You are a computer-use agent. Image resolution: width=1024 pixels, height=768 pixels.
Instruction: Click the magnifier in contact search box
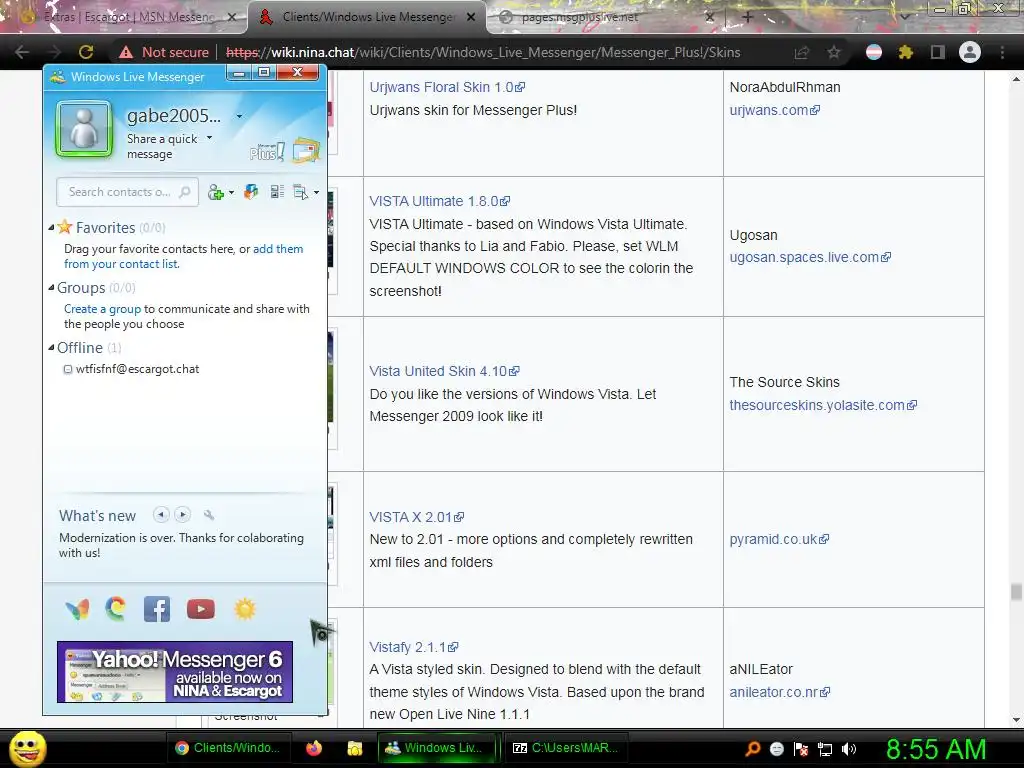click(x=185, y=192)
